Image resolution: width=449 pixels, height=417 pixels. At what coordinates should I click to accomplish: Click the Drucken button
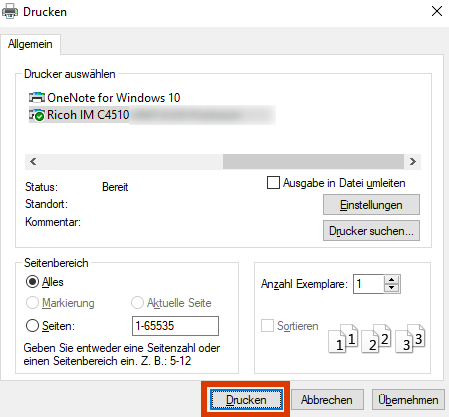click(246, 400)
